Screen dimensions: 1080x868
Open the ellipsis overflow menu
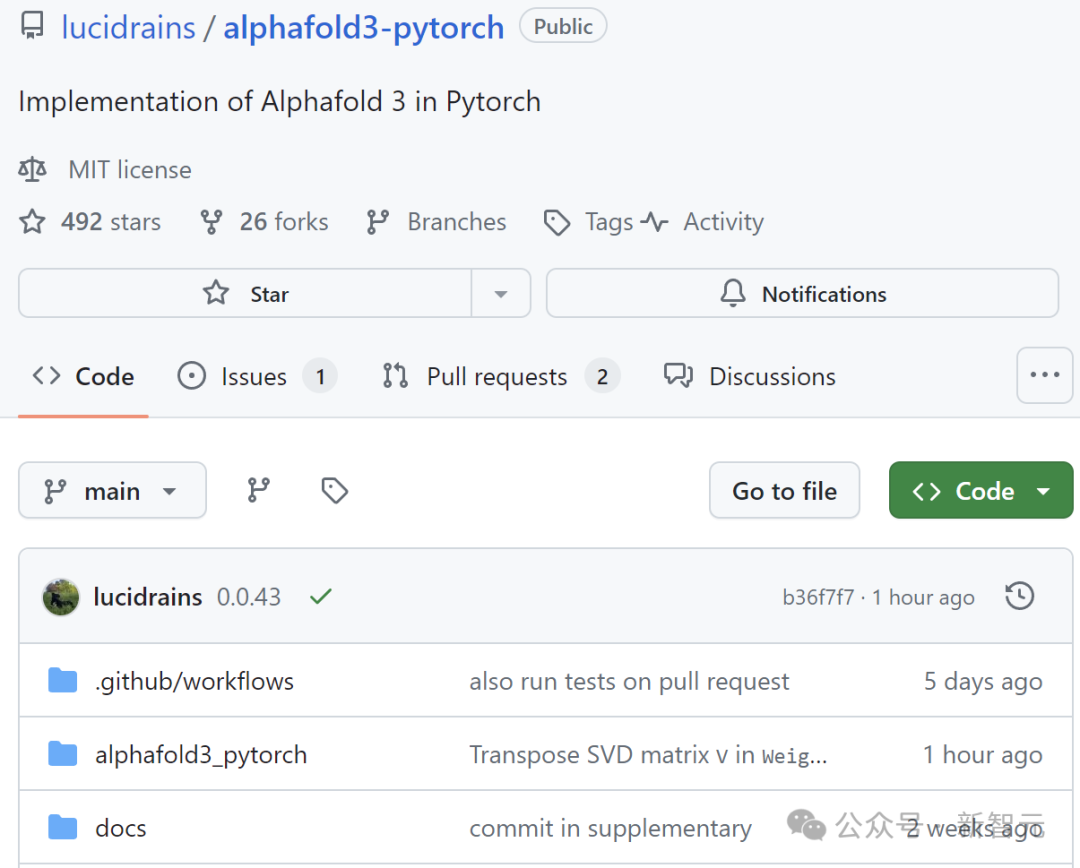point(1044,375)
